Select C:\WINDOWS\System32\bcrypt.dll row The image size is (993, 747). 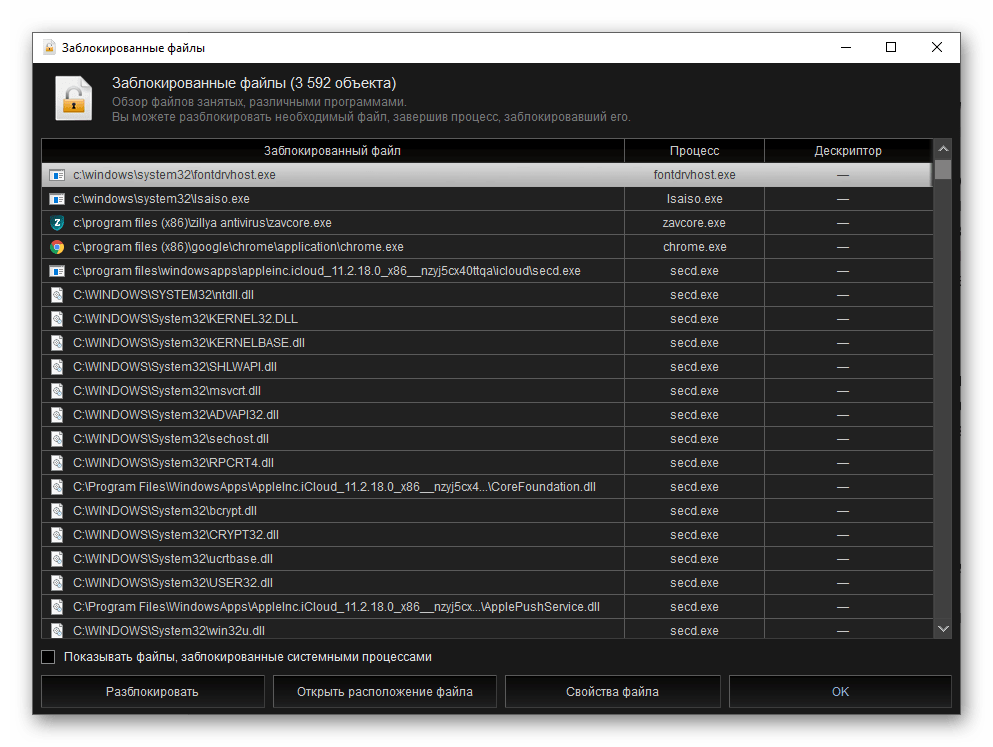click(x=487, y=512)
